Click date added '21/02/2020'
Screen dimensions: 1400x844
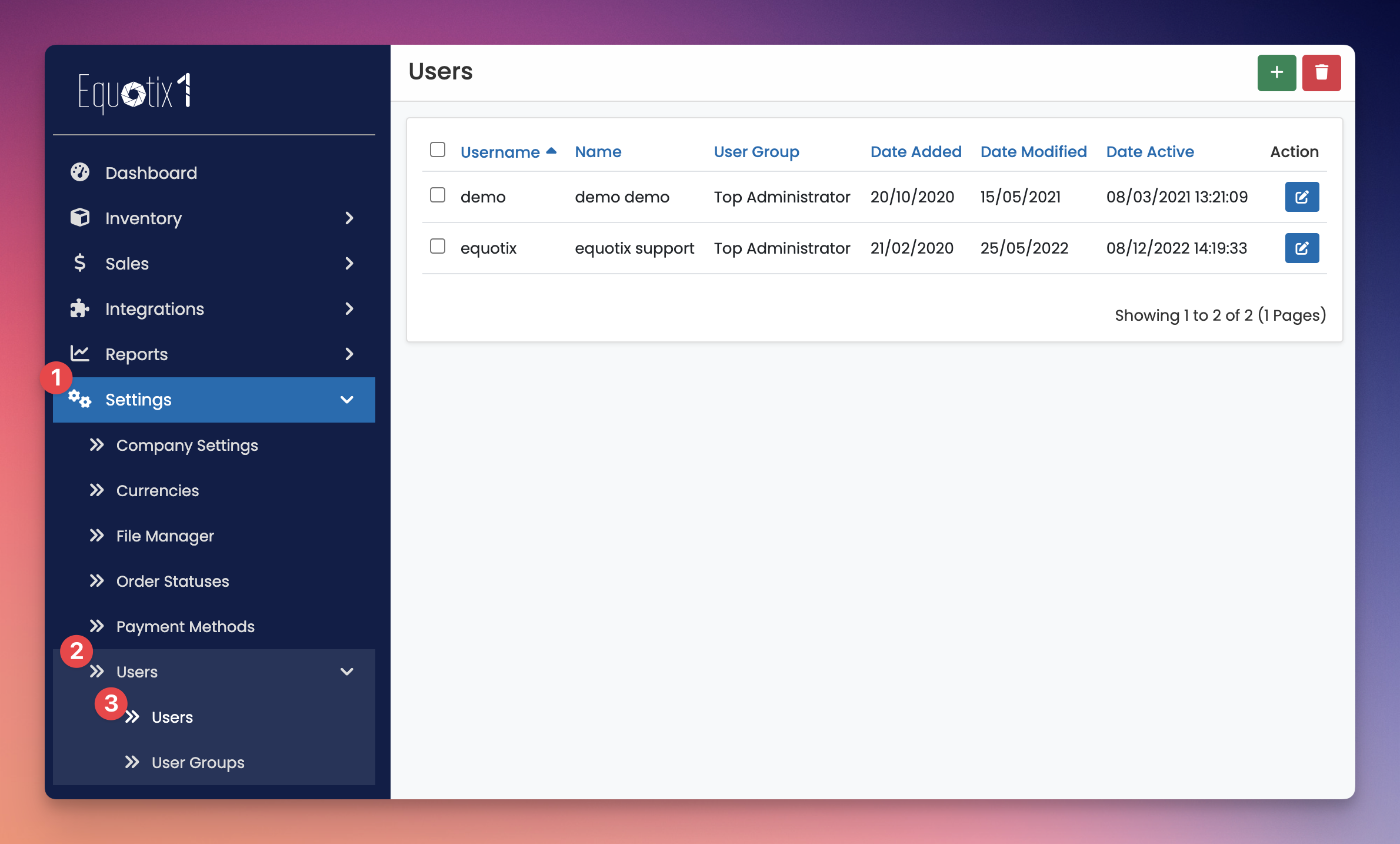tap(912, 248)
